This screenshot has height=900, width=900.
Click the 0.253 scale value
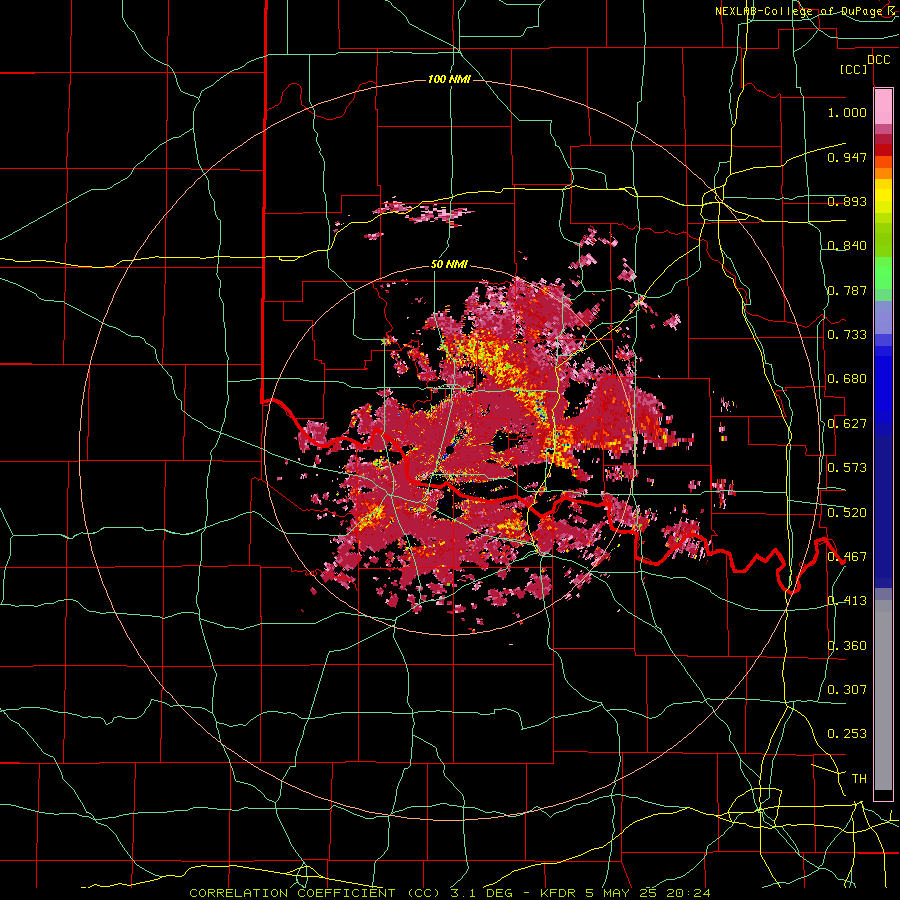tap(847, 734)
